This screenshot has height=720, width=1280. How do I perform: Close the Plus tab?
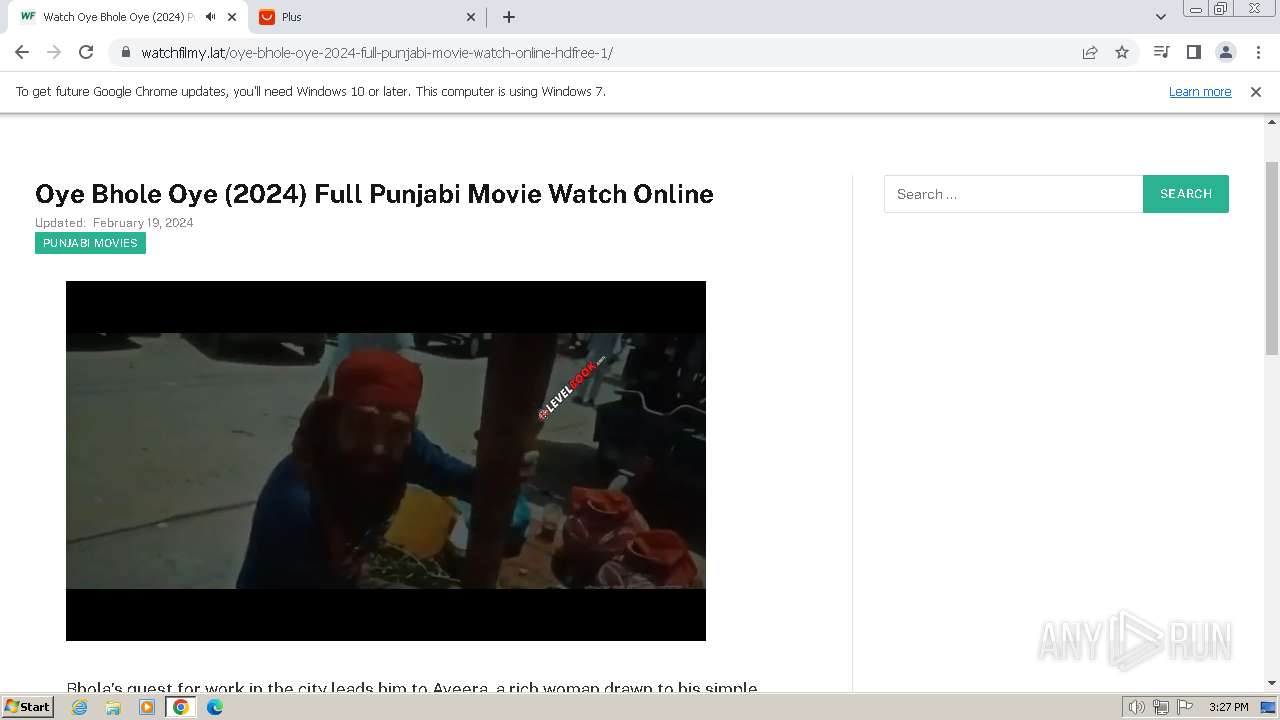(472, 17)
